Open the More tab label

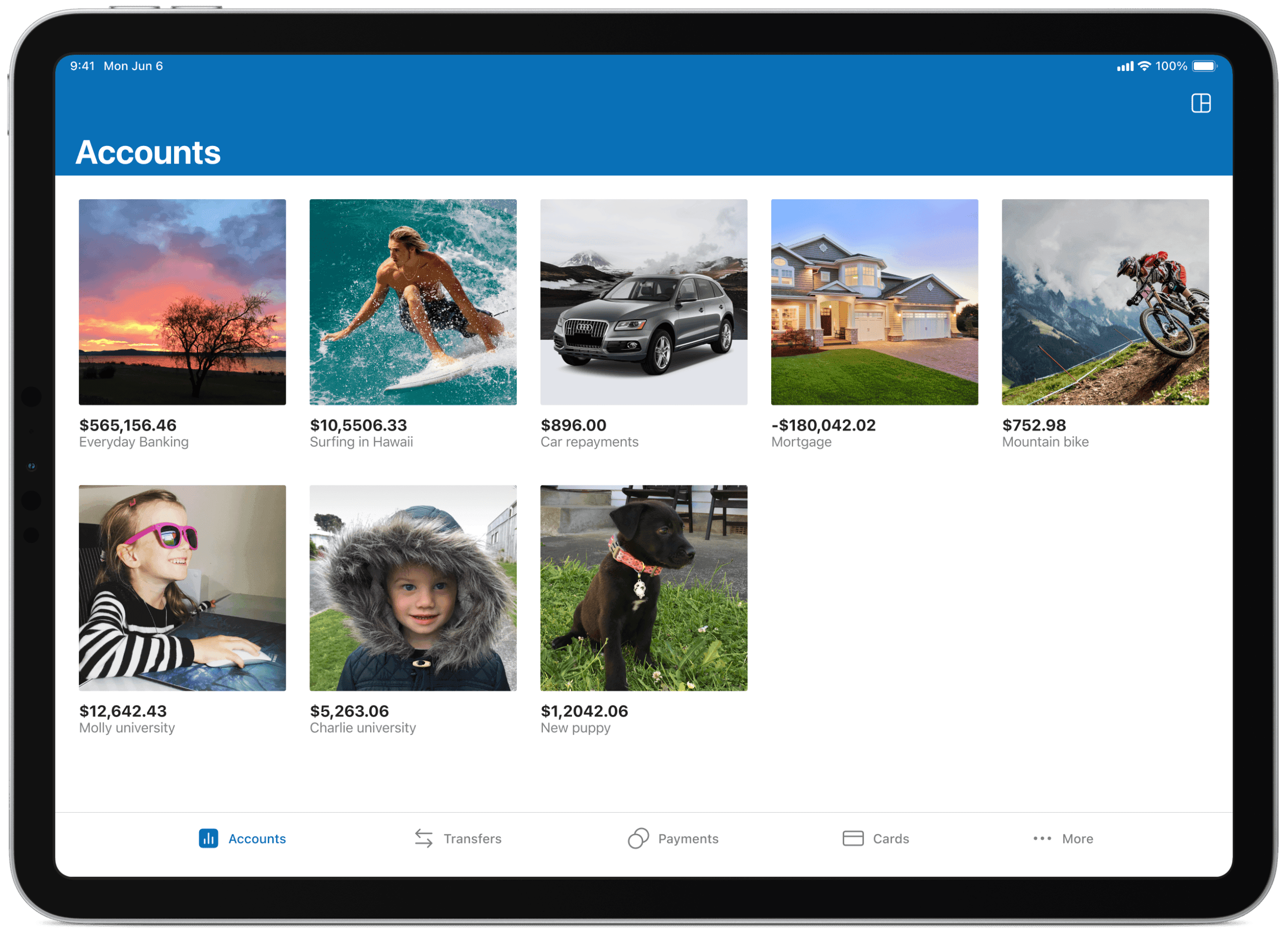(x=1077, y=839)
